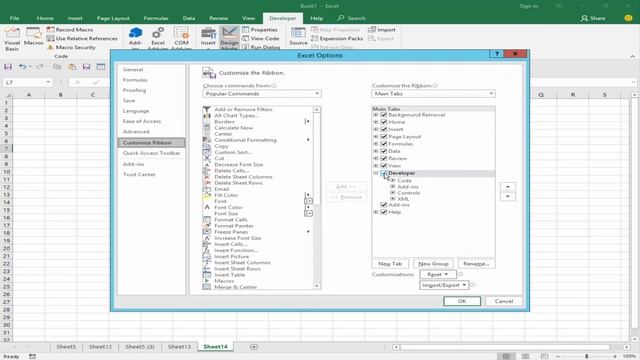
Task: Open the Visual Basic editor icon
Action: (12, 39)
